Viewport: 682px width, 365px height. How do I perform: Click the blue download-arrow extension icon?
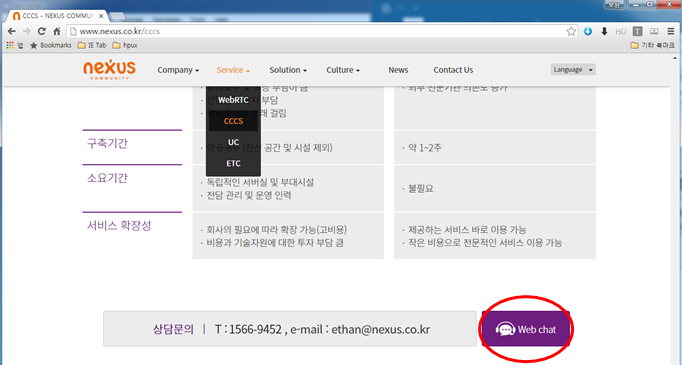point(588,31)
